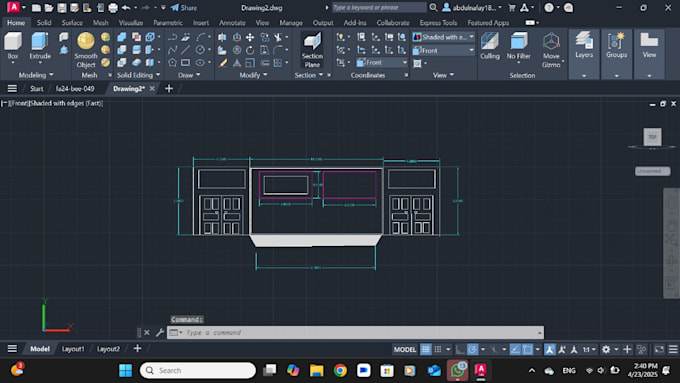Select the Circle draw tool
The image size is (680, 383).
click(x=200, y=50)
